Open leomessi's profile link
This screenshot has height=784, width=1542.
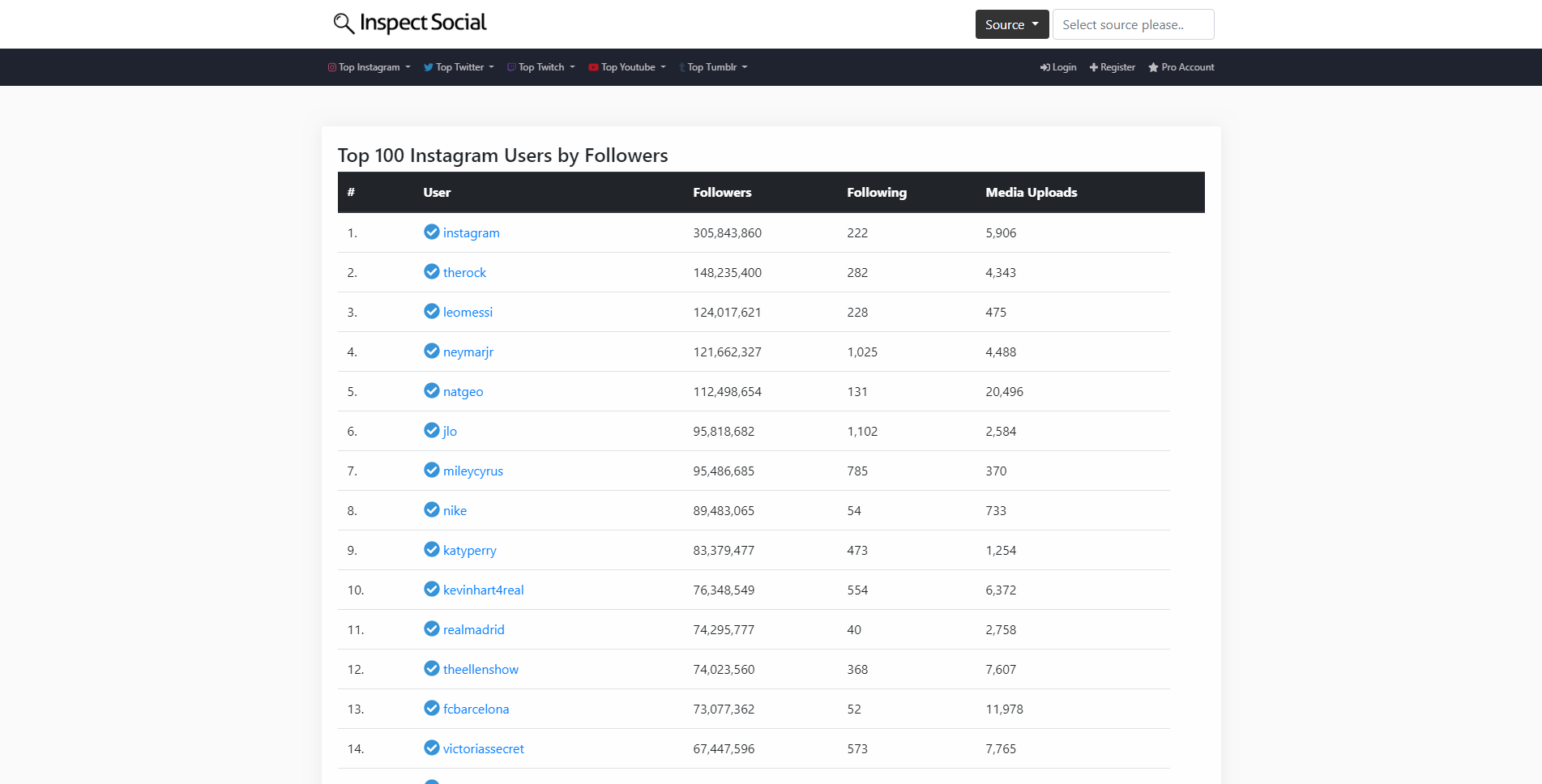468,312
